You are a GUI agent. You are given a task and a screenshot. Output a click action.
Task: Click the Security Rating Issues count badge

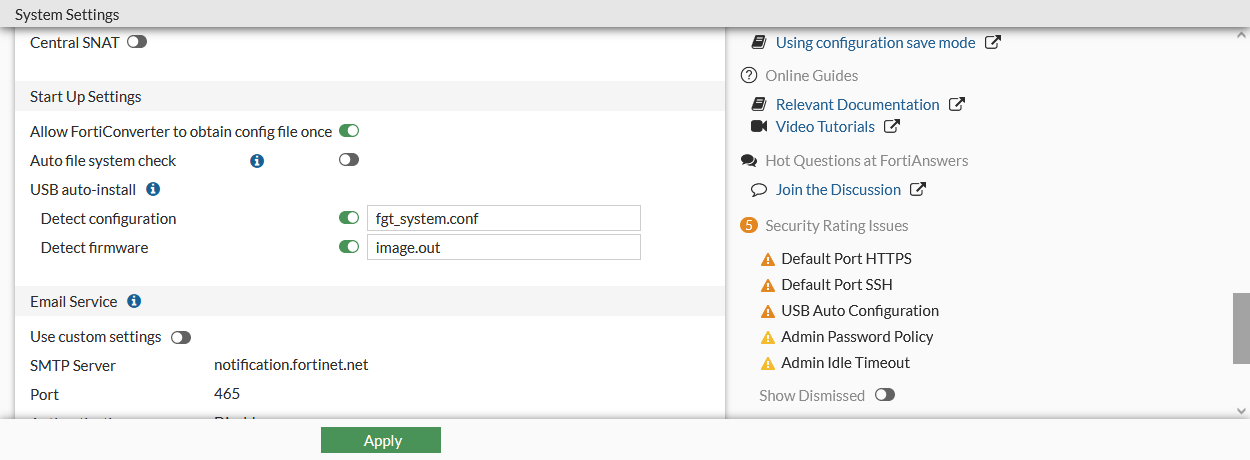point(749,225)
